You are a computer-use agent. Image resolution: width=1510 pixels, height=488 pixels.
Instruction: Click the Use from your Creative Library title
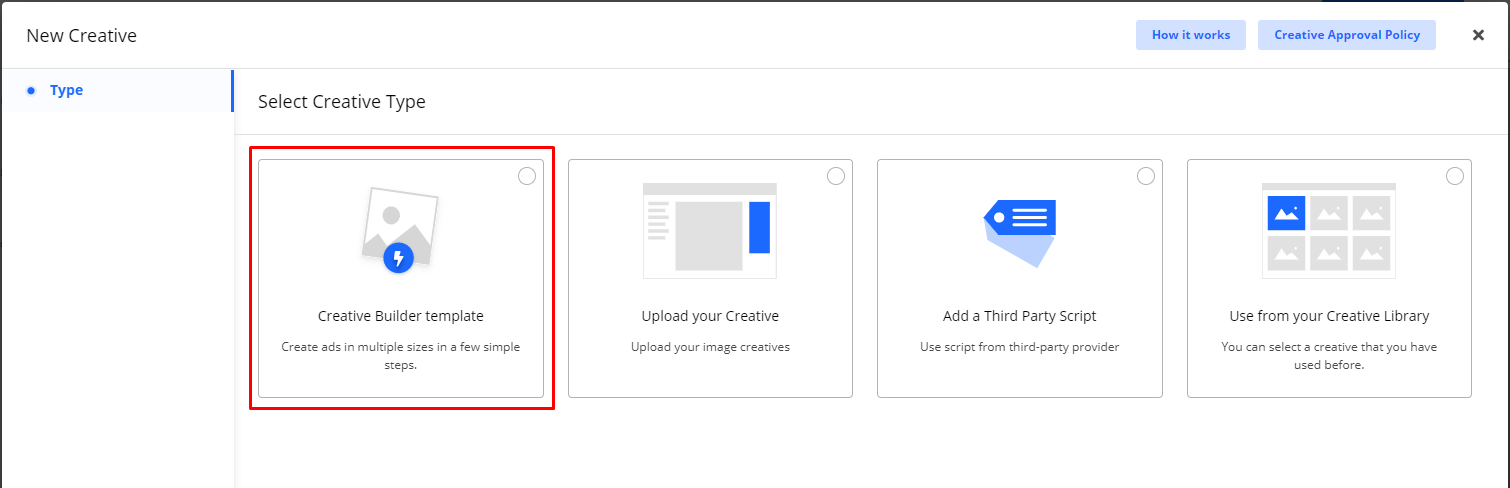pyautogui.click(x=1329, y=316)
